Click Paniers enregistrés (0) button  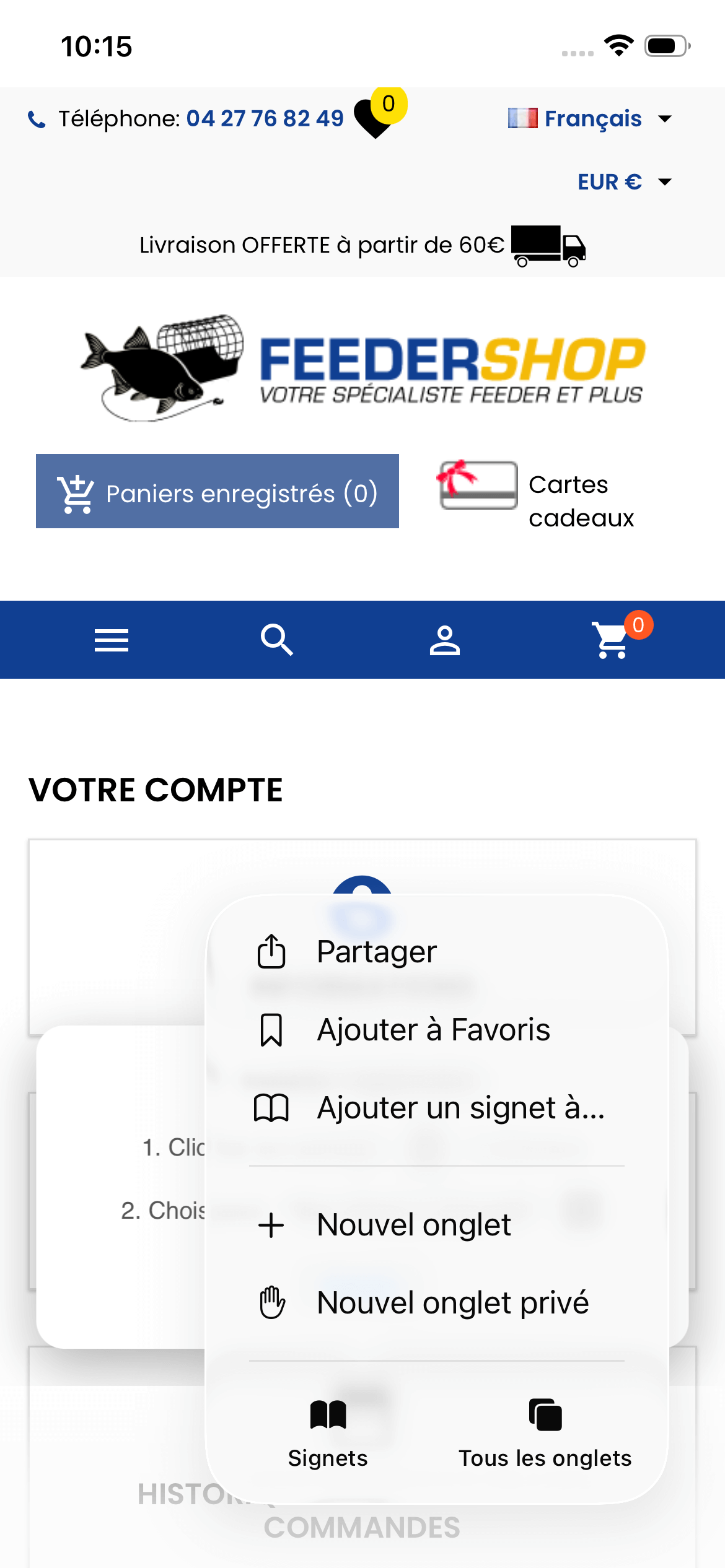[x=217, y=492]
